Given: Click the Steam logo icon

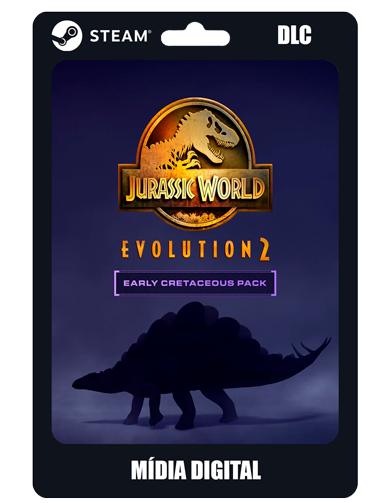Looking at the screenshot, I should tap(66, 36).
